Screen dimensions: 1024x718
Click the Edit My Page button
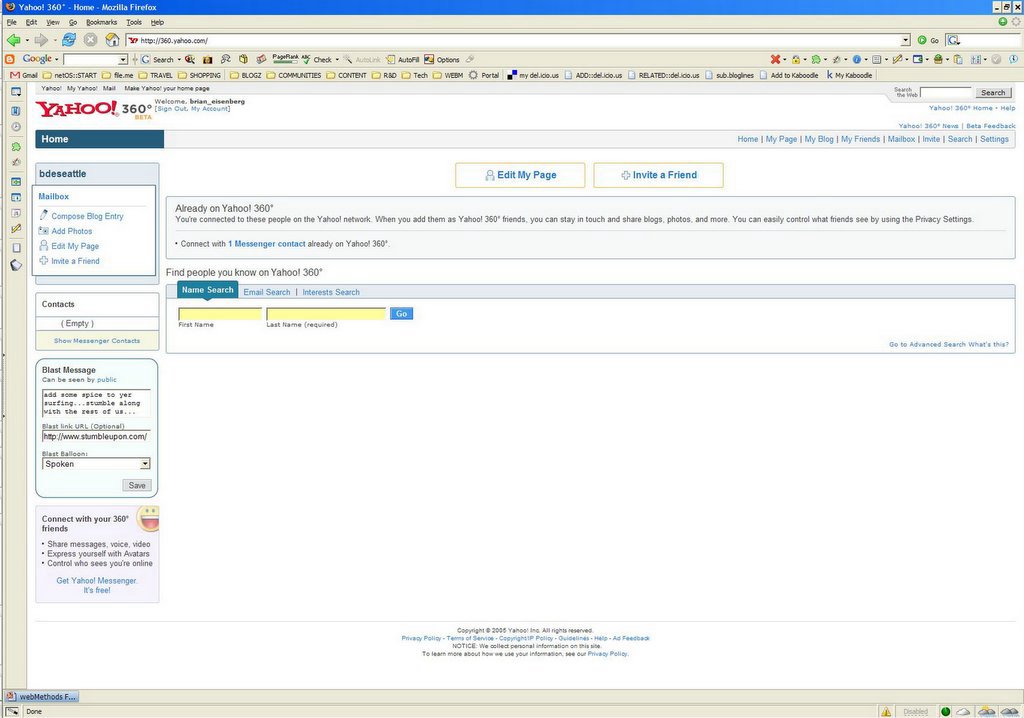click(520, 175)
